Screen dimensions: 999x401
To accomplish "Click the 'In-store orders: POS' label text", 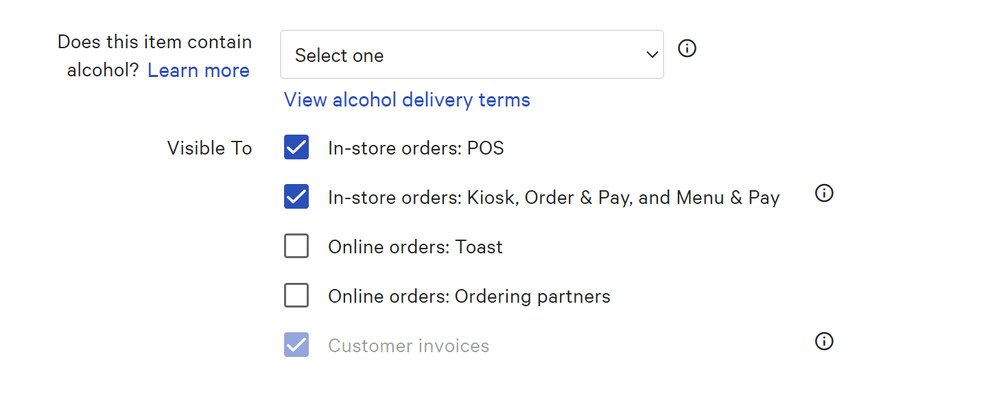I will click(x=416, y=149).
